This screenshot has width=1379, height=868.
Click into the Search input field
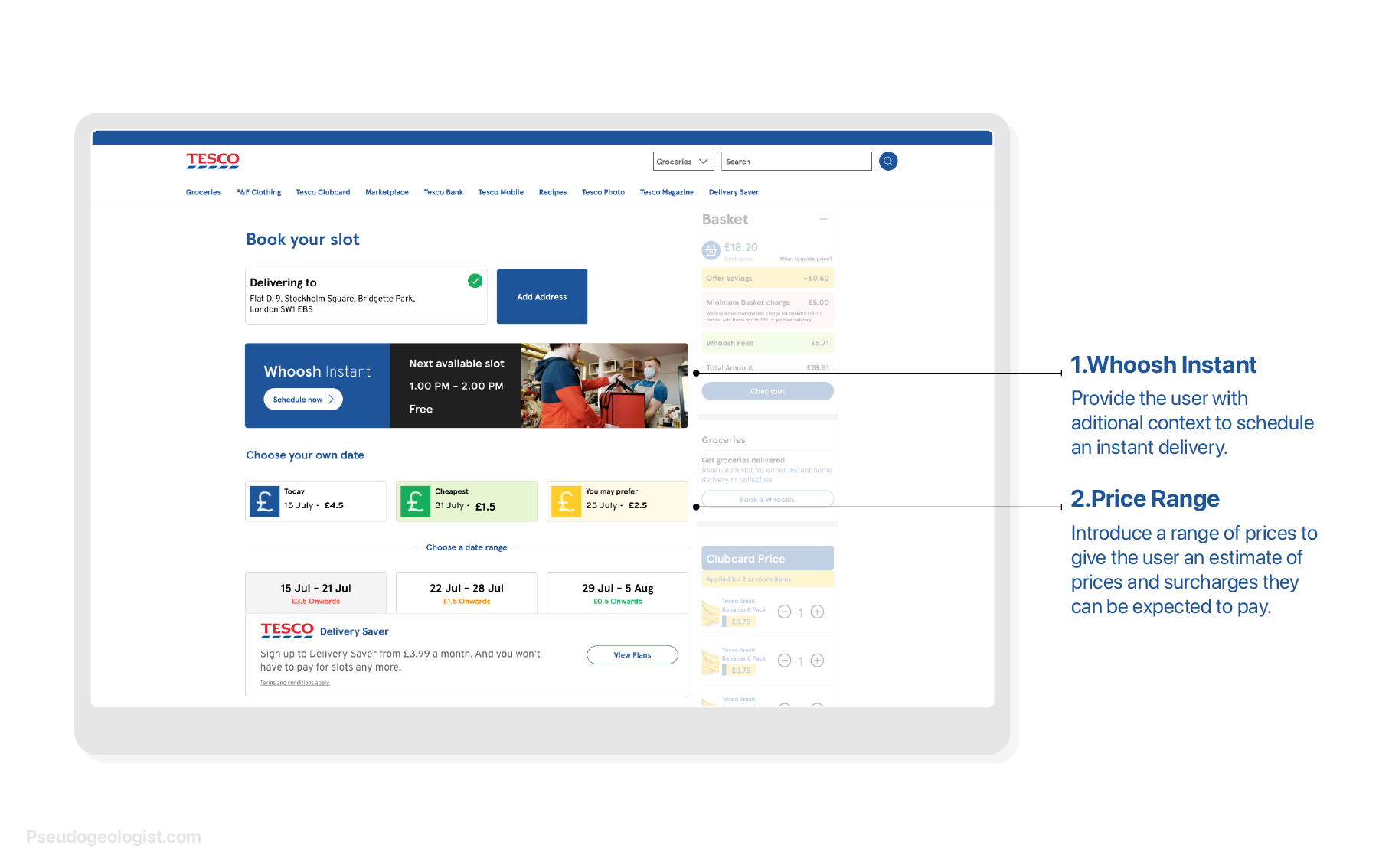click(x=796, y=162)
